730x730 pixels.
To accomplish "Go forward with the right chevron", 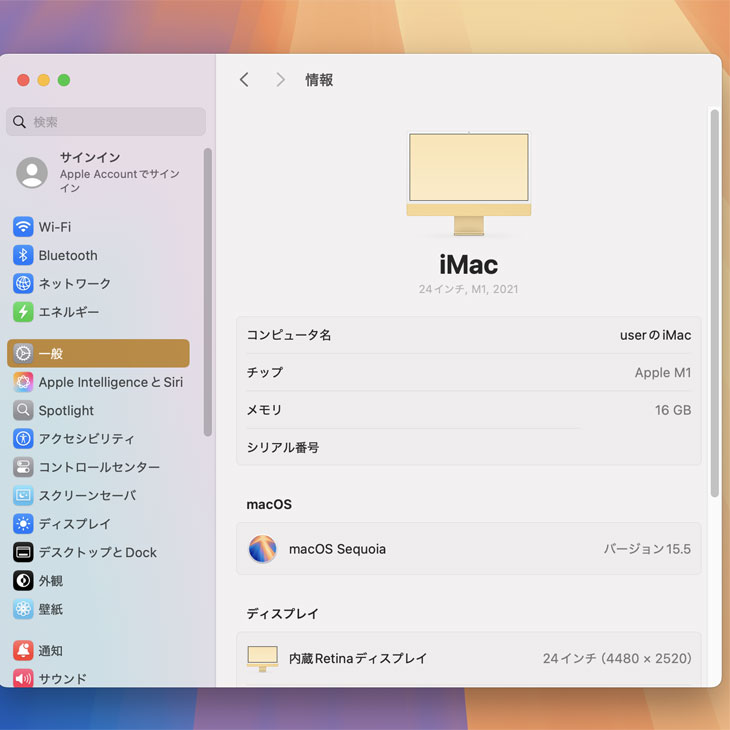I will [x=280, y=80].
